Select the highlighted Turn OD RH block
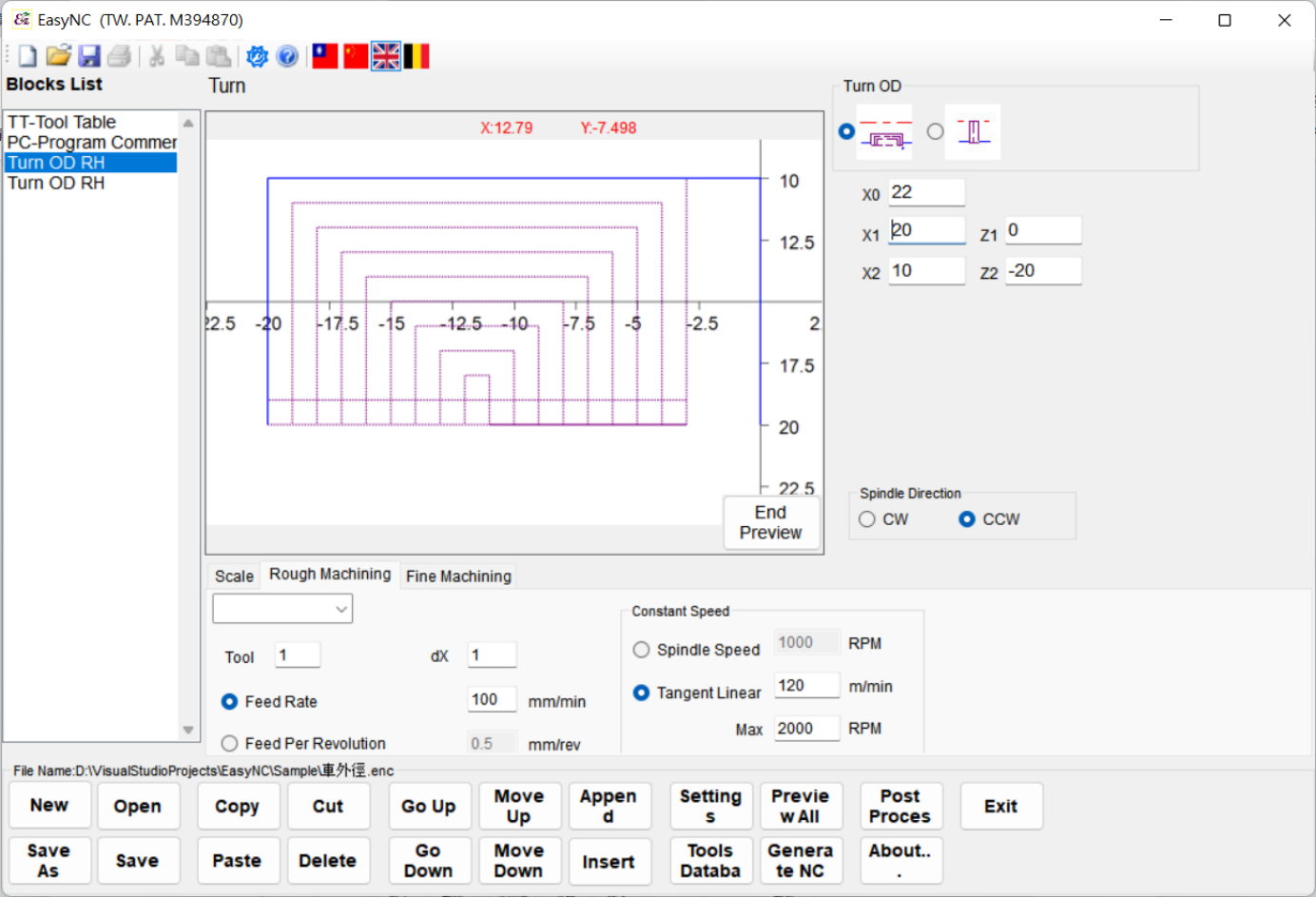1316x898 pixels. (x=91, y=163)
